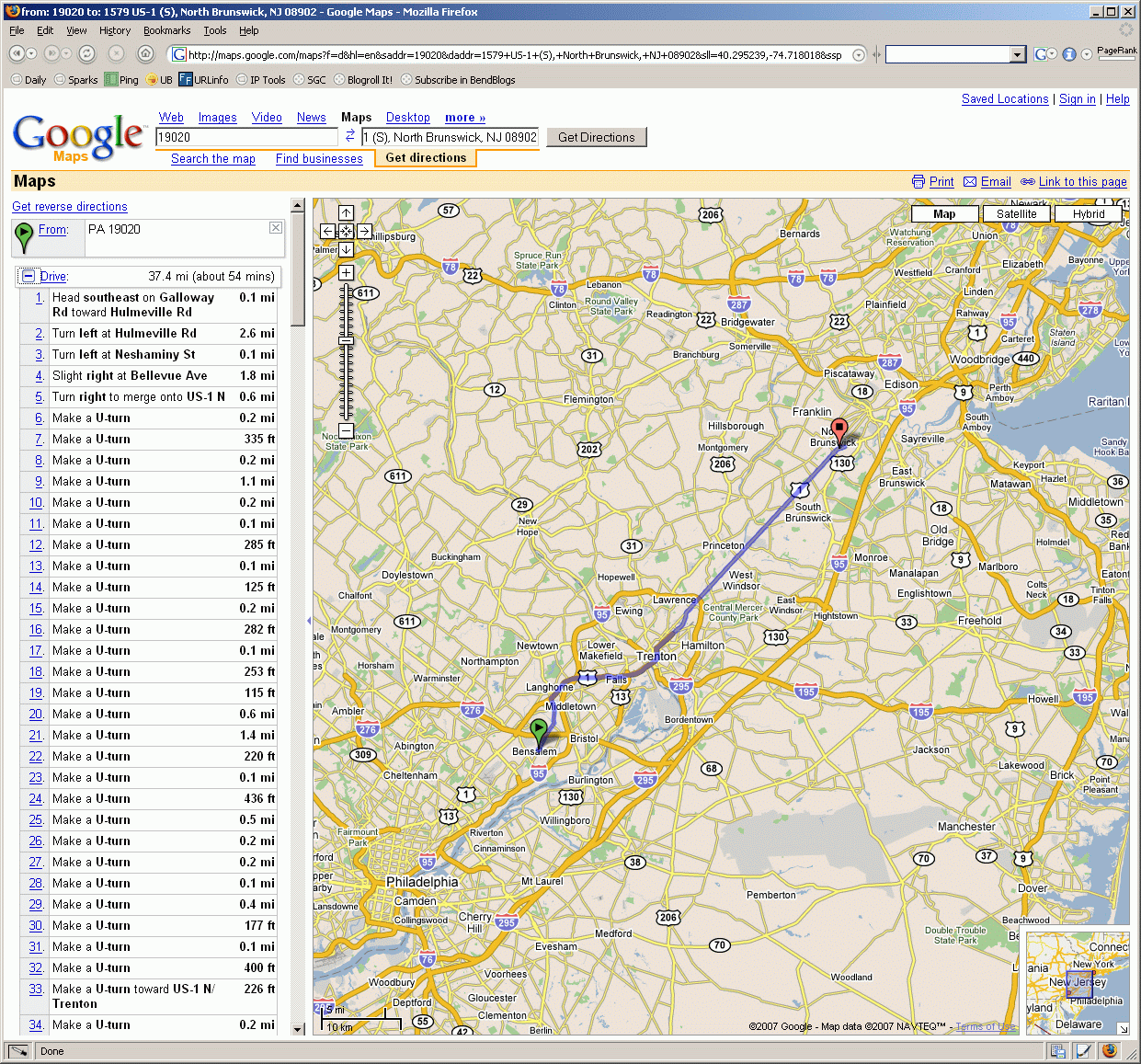Screen dimensions: 1141x1064
Task: Swap start and end addresses icon
Action: (x=350, y=136)
